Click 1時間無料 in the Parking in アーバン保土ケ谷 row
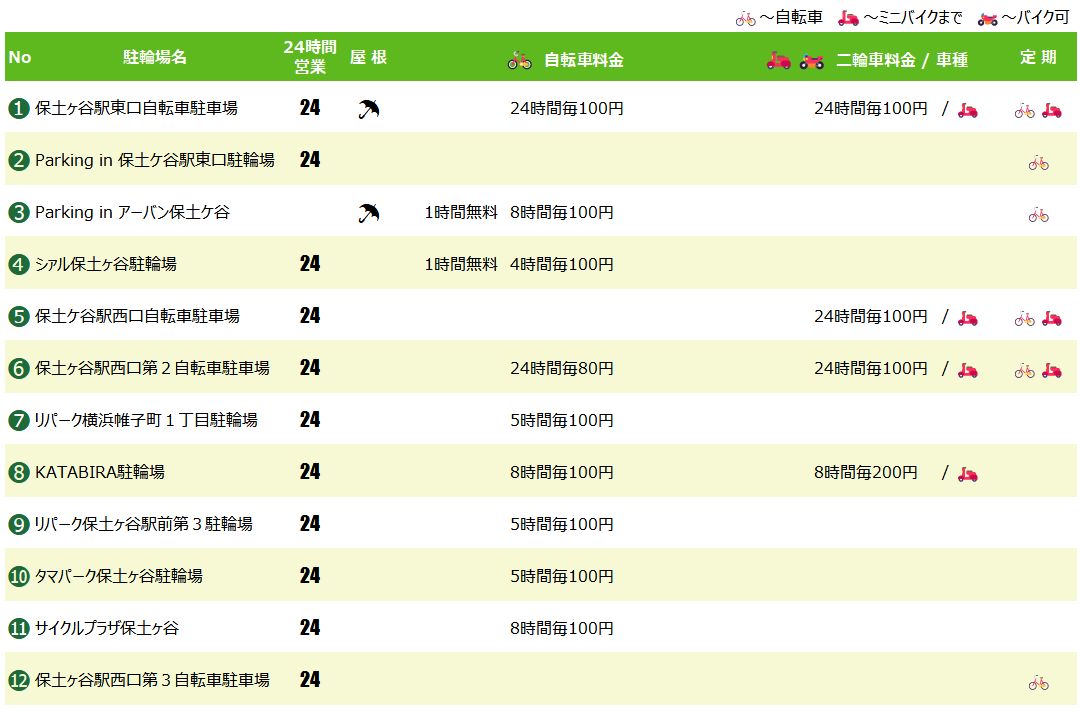Viewport: 1080px width, 712px height. (x=461, y=213)
